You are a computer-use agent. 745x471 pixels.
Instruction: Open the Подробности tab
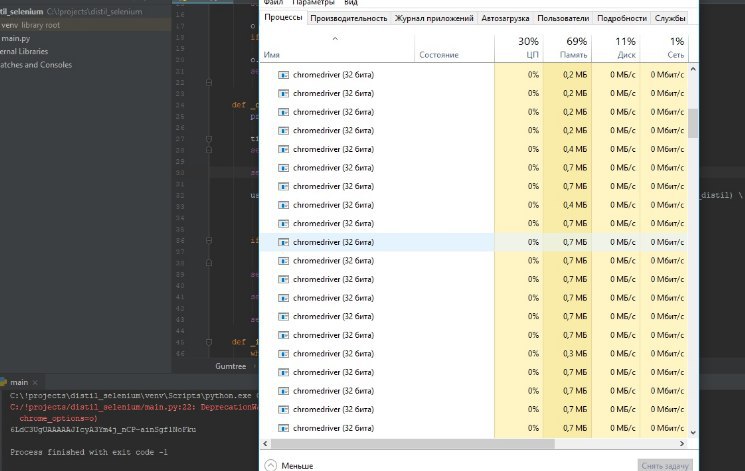(622, 18)
